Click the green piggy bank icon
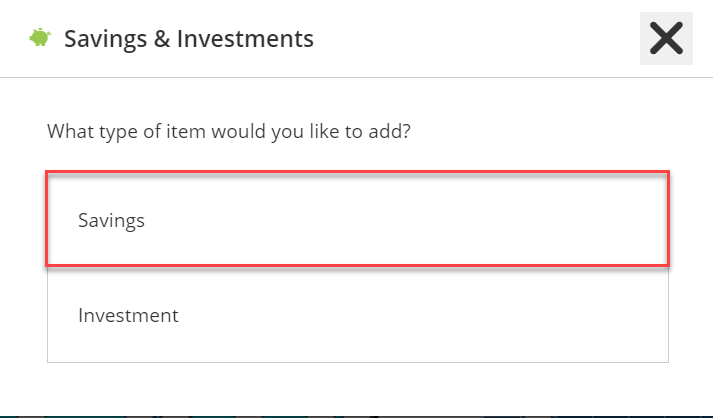Screen dimensions: 713x418 (x=40, y=38)
